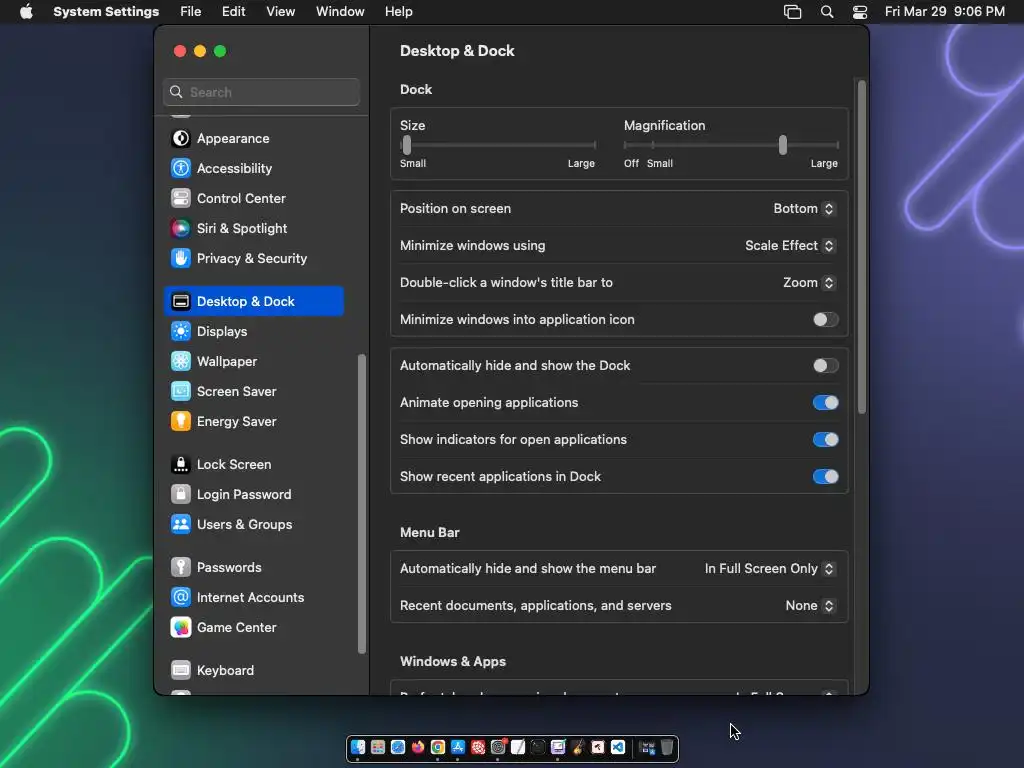This screenshot has height=768, width=1024.
Task: Enable minimize windows into application icon
Action: pos(825,320)
